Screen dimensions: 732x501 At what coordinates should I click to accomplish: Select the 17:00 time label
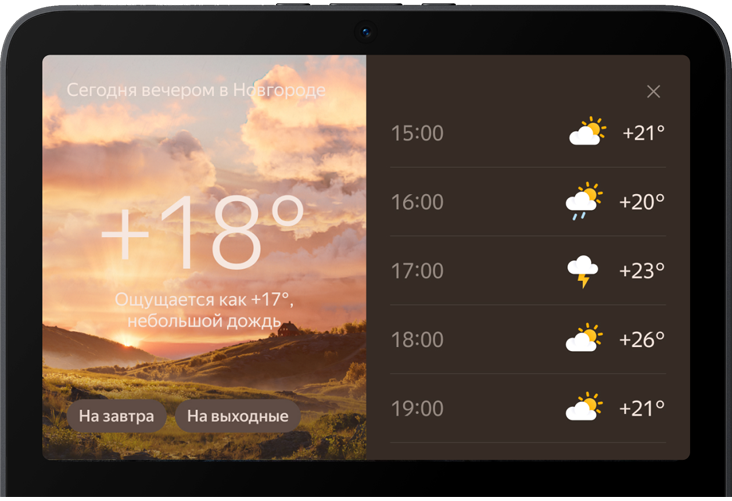point(417,271)
